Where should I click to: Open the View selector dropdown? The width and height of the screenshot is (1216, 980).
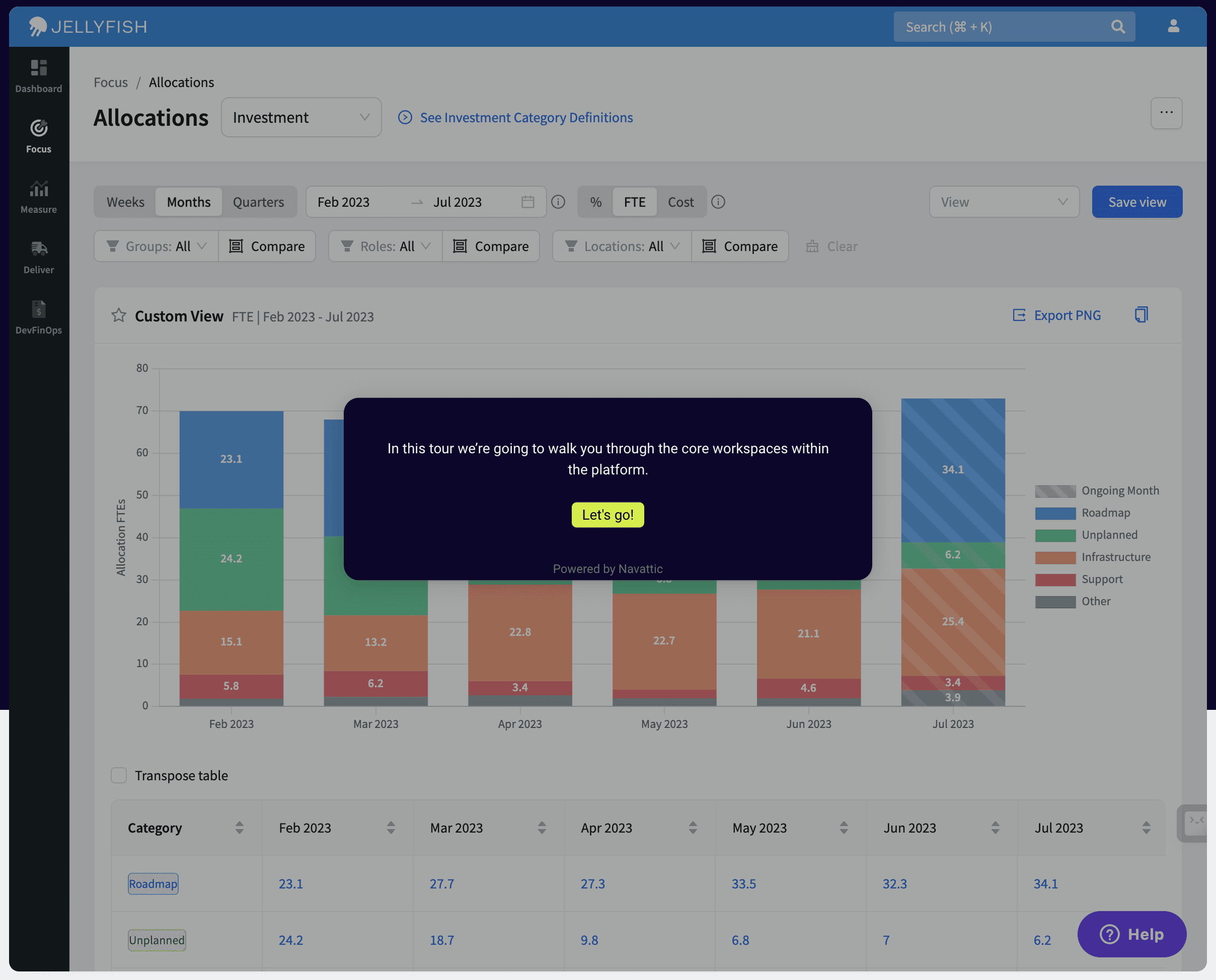[1004, 202]
